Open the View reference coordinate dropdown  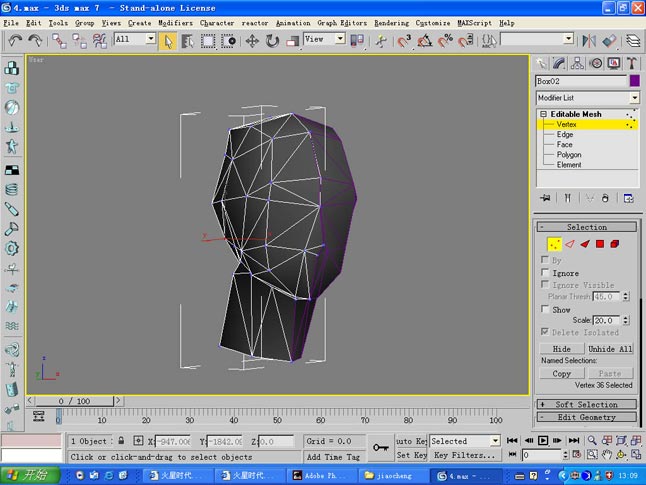coord(340,39)
